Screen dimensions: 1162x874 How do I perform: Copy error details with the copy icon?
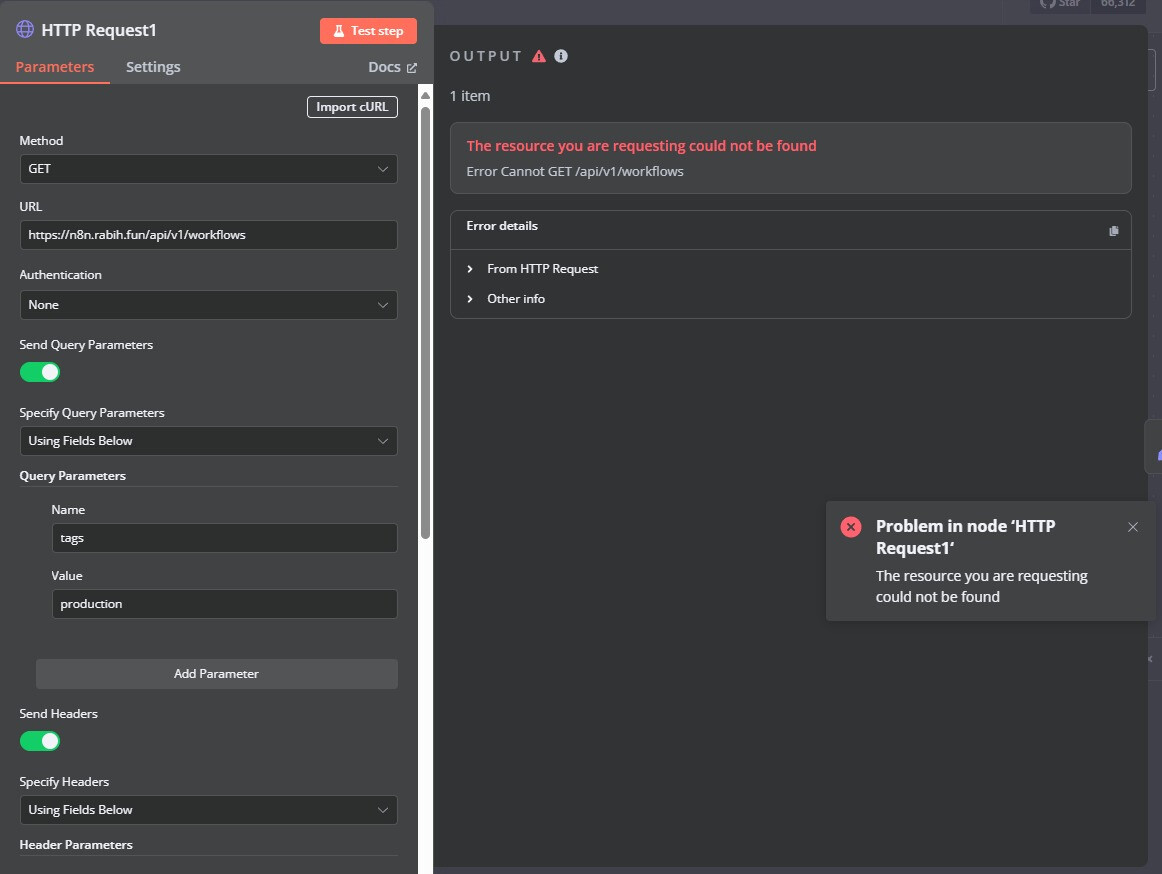coord(1114,231)
